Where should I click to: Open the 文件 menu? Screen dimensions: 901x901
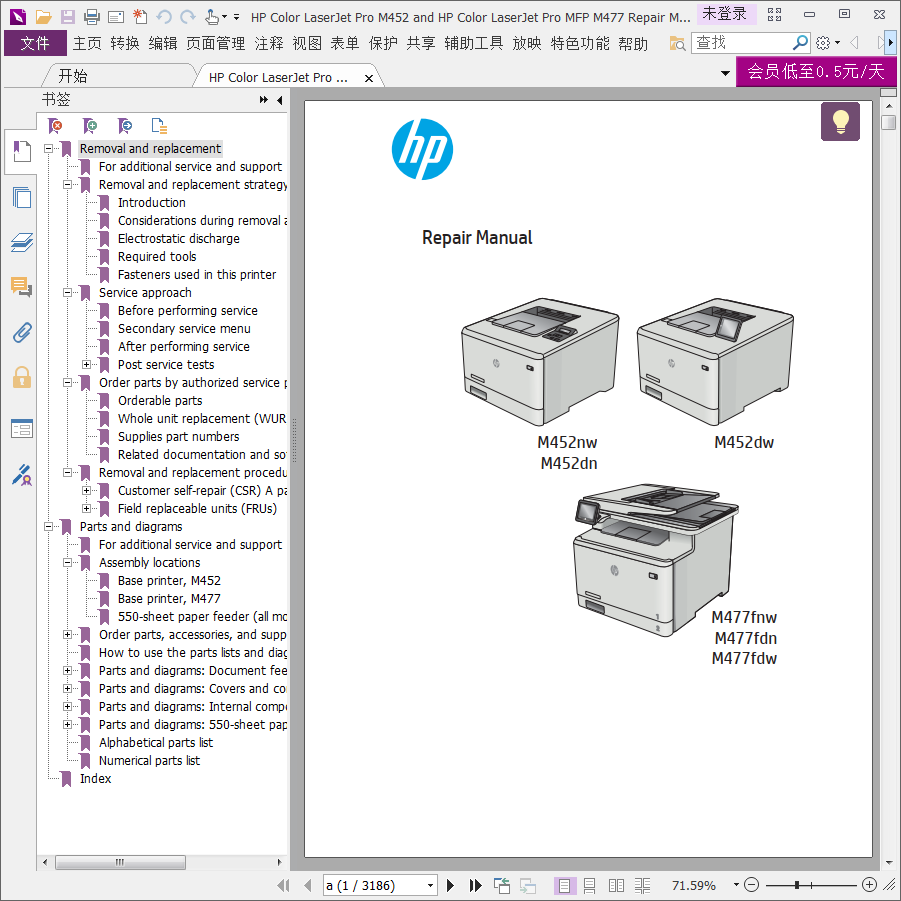click(x=35, y=44)
